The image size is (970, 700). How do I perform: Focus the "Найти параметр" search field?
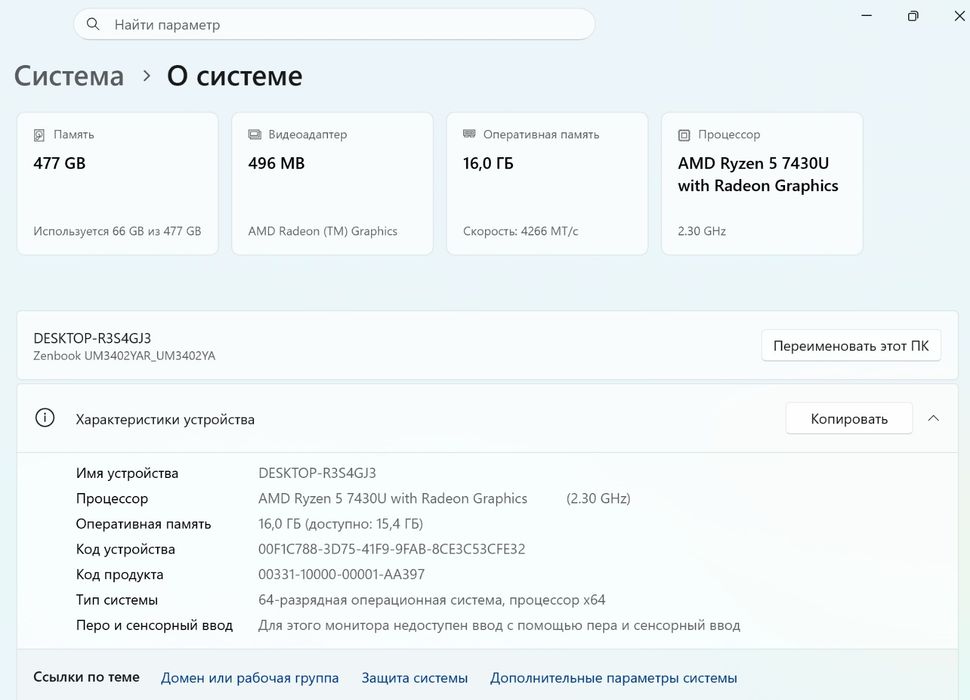tap(334, 25)
